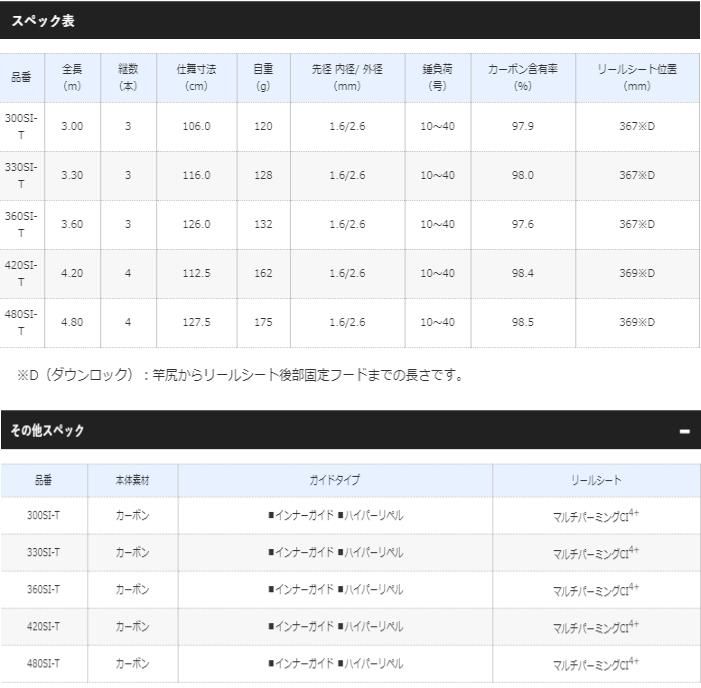Select マルチパーミングCI4+ in the 480SI-T row
This screenshot has width=701, height=688.
point(596,664)
